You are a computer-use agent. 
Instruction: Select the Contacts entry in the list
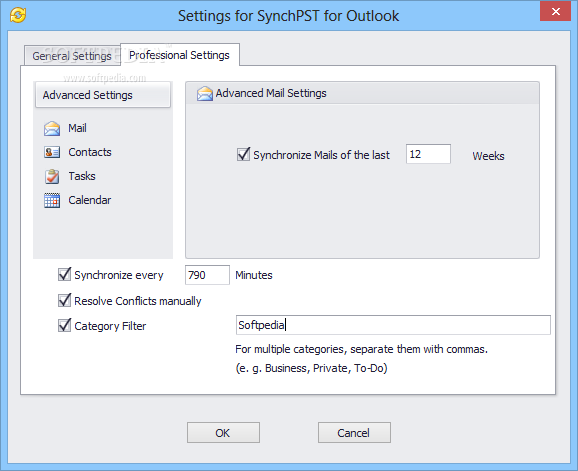tap(90, 152)
